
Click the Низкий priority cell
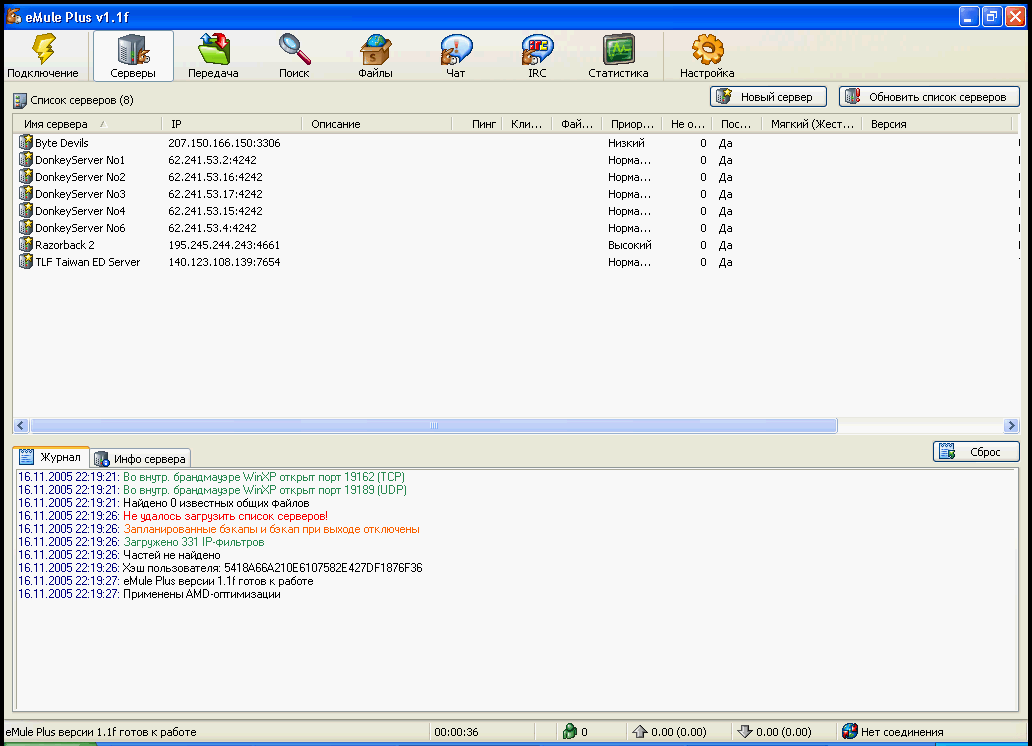coord(627,143)
